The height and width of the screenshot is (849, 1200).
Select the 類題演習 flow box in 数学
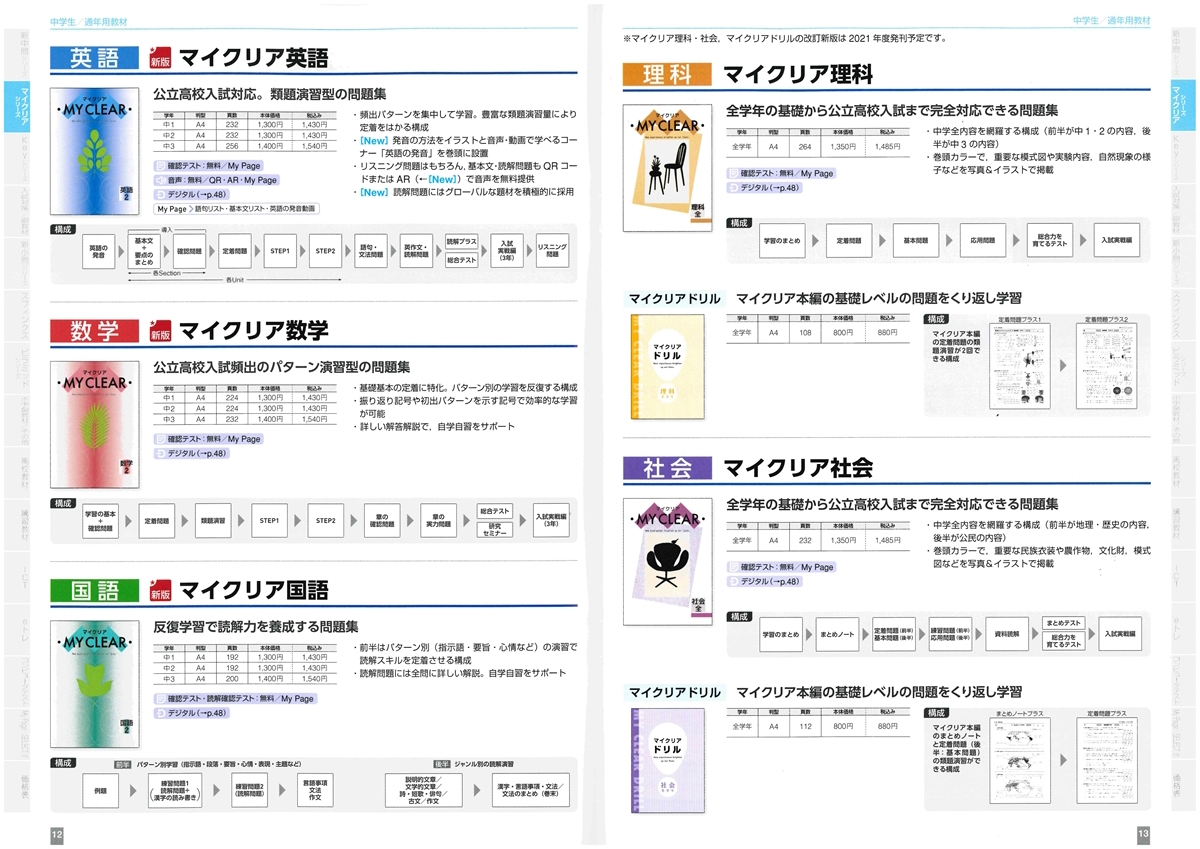pos(212,521)
